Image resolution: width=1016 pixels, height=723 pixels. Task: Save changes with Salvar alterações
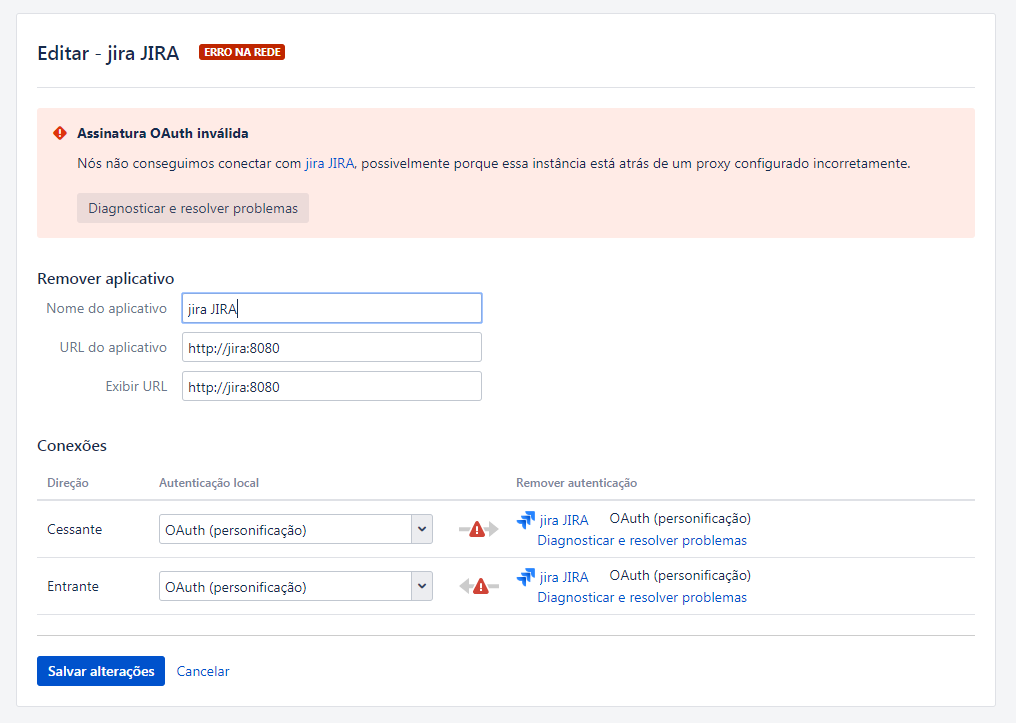[x=101, y=671]
